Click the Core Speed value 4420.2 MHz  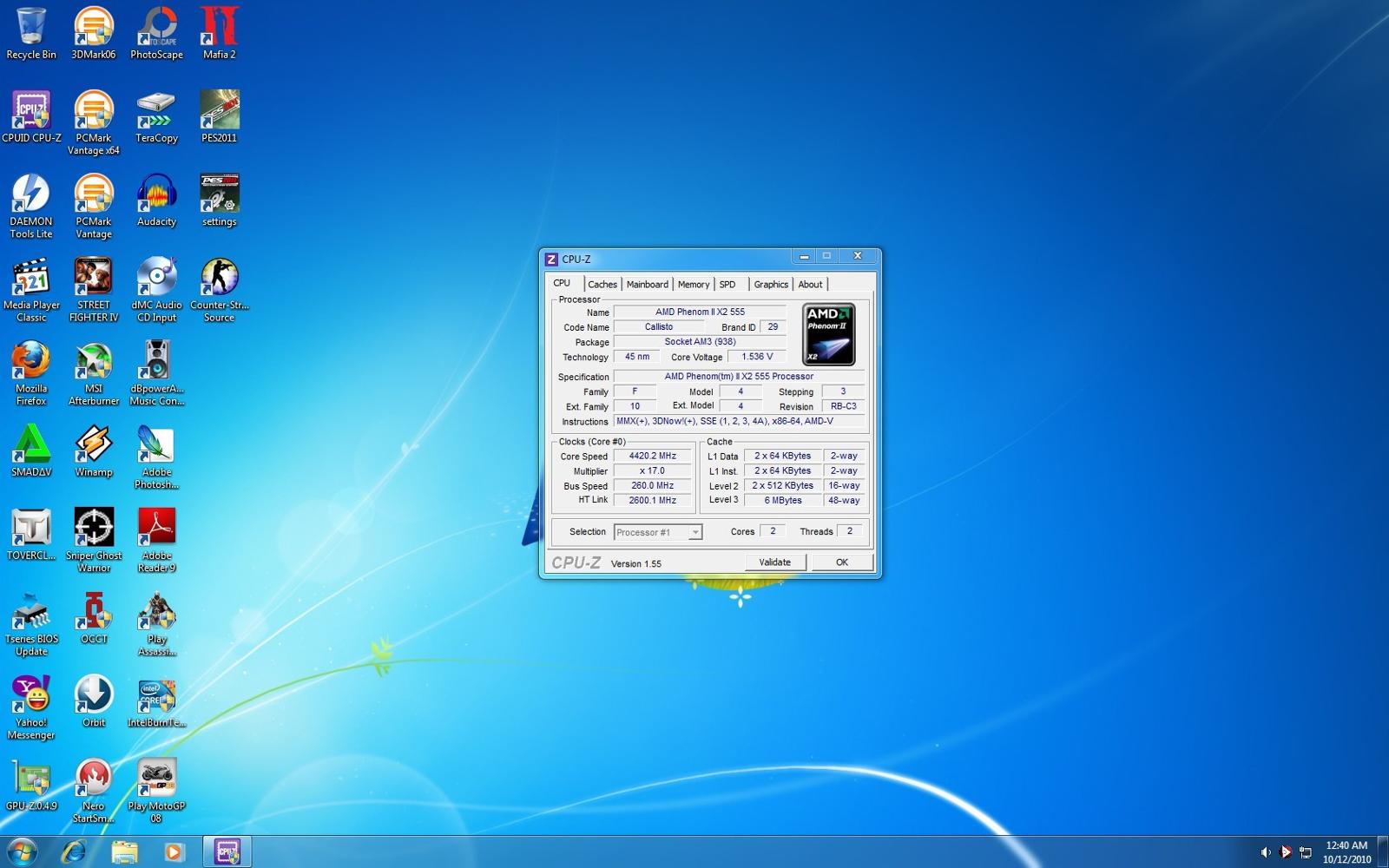653,456
